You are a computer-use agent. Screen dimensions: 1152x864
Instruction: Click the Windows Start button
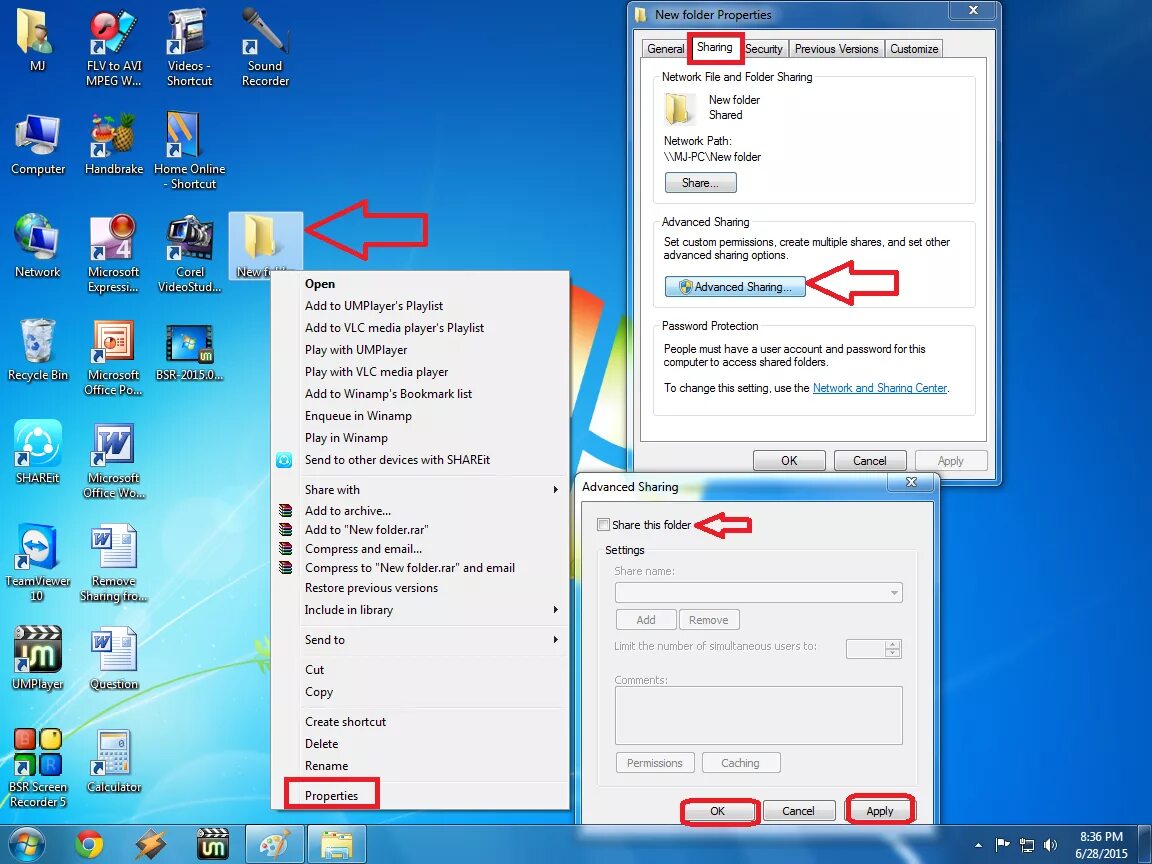[x=27, y=845]
